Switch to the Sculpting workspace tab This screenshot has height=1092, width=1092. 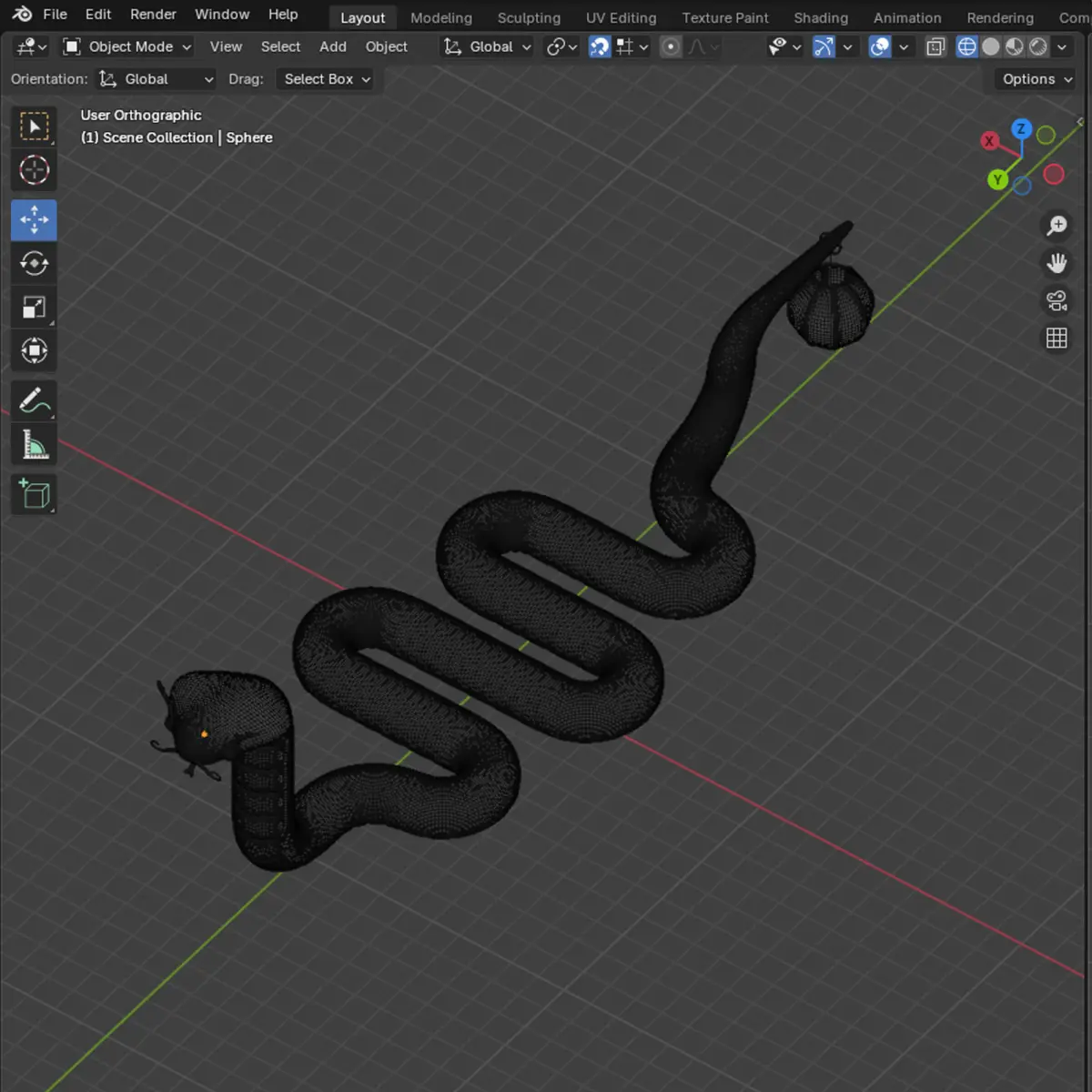click(x=529, y=17)
